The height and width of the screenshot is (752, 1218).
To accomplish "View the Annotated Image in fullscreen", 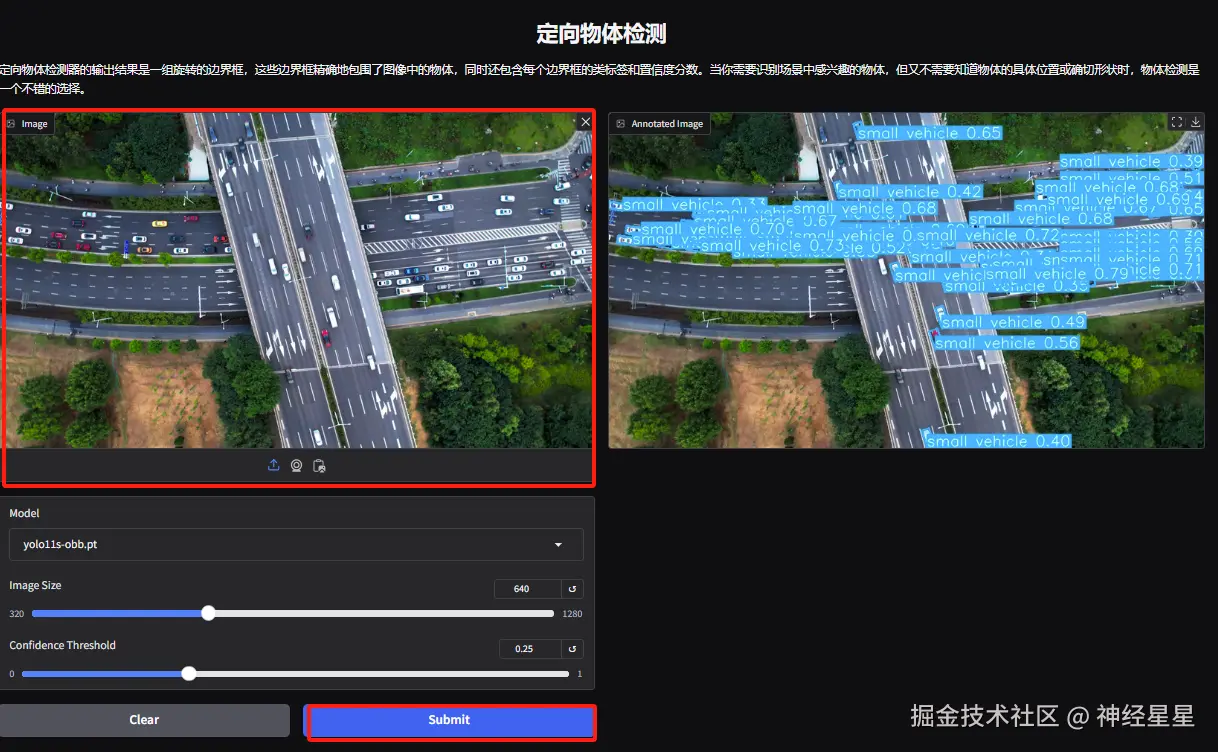I will [1177, 122].
